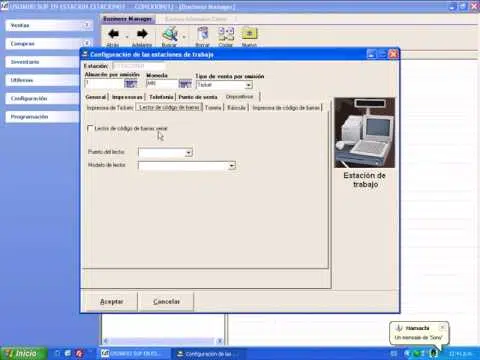This screenshot has height=360, width=480.
Task: Click the Hamachi notification icon
Action: point(399,328)
